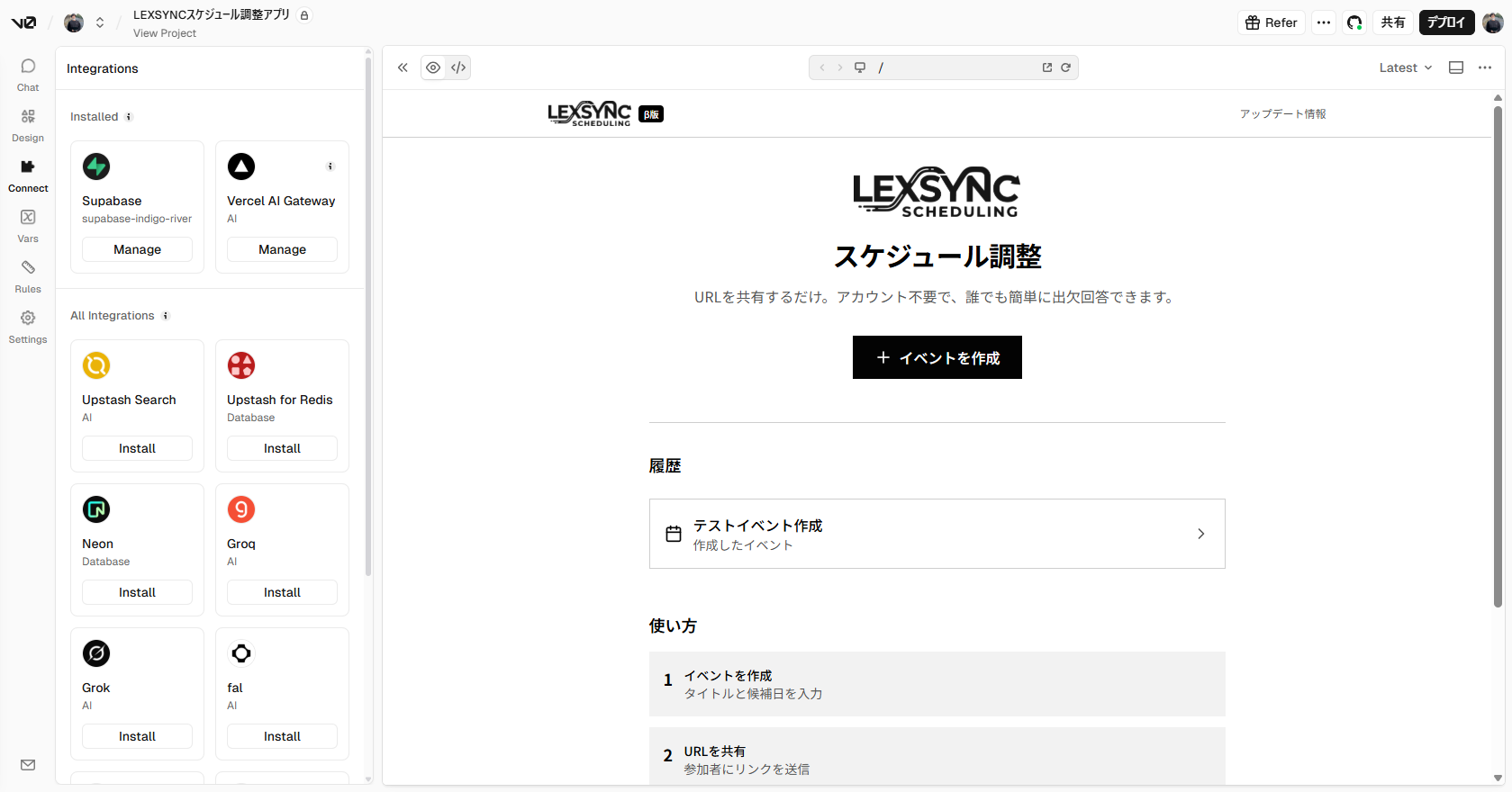1512x792 pixels.
Task: Show info for Installed section
Action: pyautogui.click(x=129, y=117)
